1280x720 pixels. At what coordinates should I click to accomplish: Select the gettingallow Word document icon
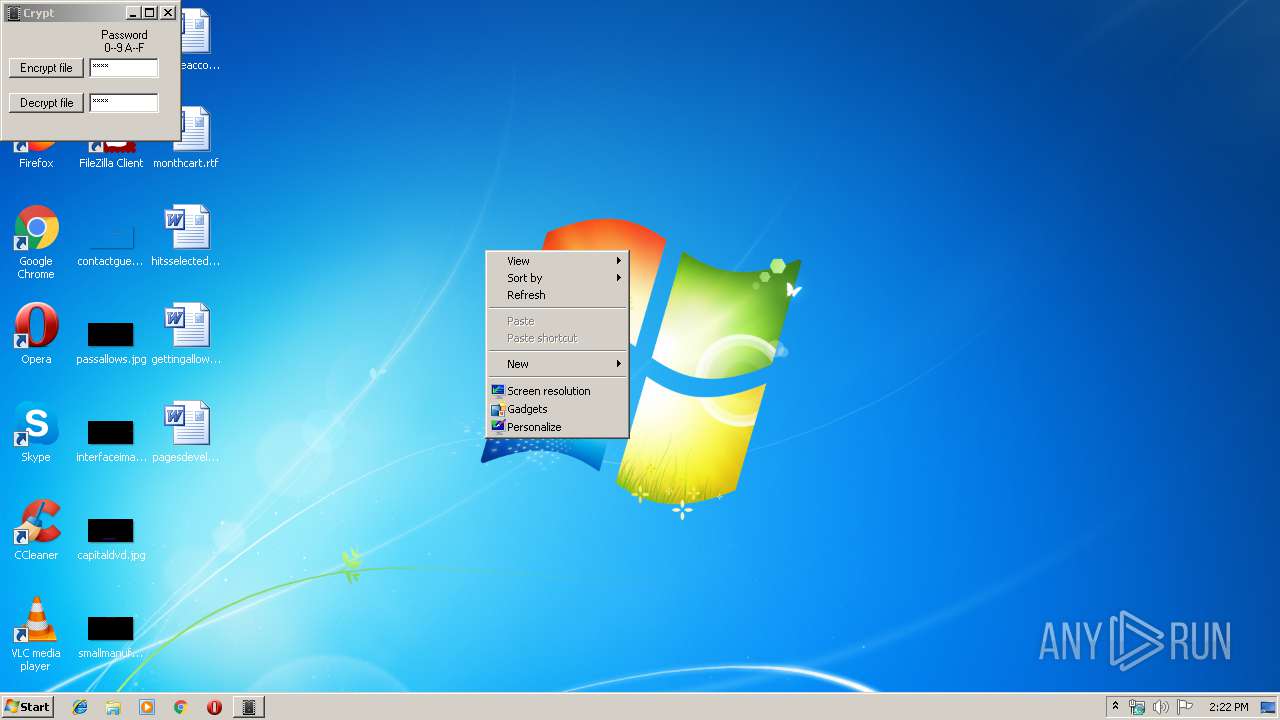pyautogui.click(x=186, y=334)
